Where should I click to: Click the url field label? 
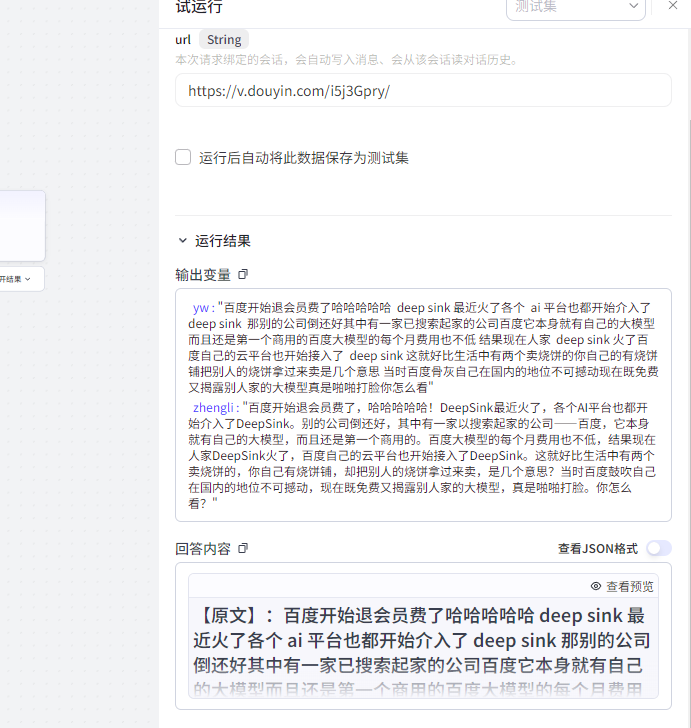pyautogui.click(x=183, y=39)
